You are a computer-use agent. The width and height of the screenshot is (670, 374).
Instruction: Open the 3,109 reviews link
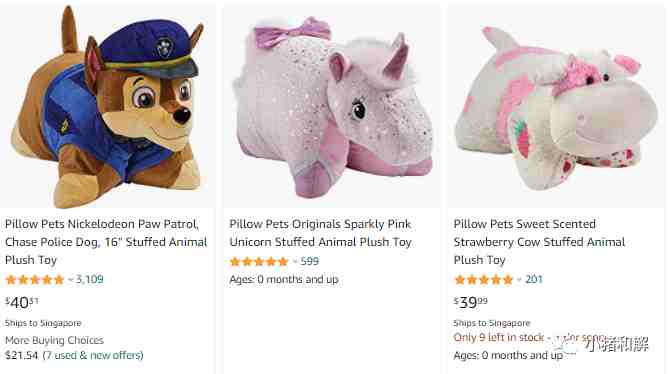[x=90, y=280]
